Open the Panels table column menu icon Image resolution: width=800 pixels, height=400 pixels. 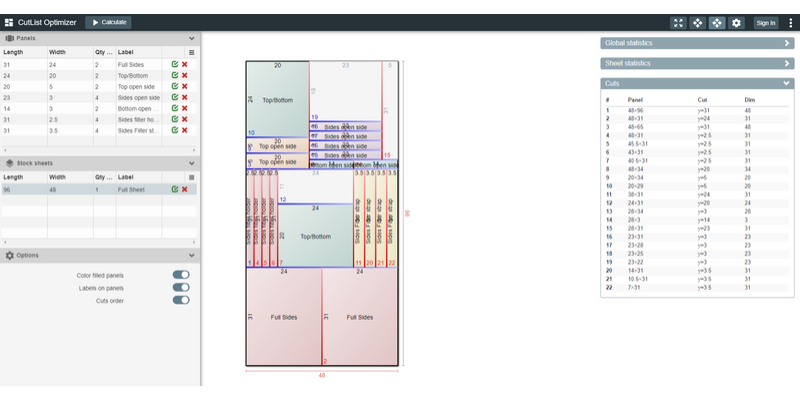191,53
